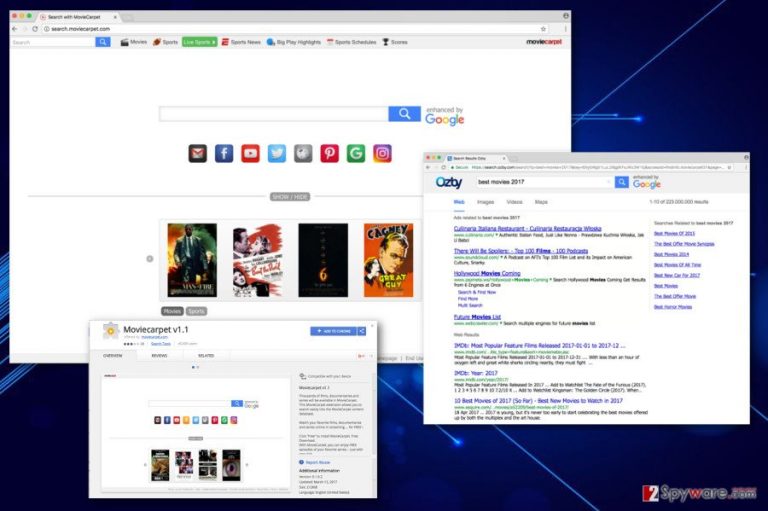Open related search Best Movies 2014

coord(671,254)
